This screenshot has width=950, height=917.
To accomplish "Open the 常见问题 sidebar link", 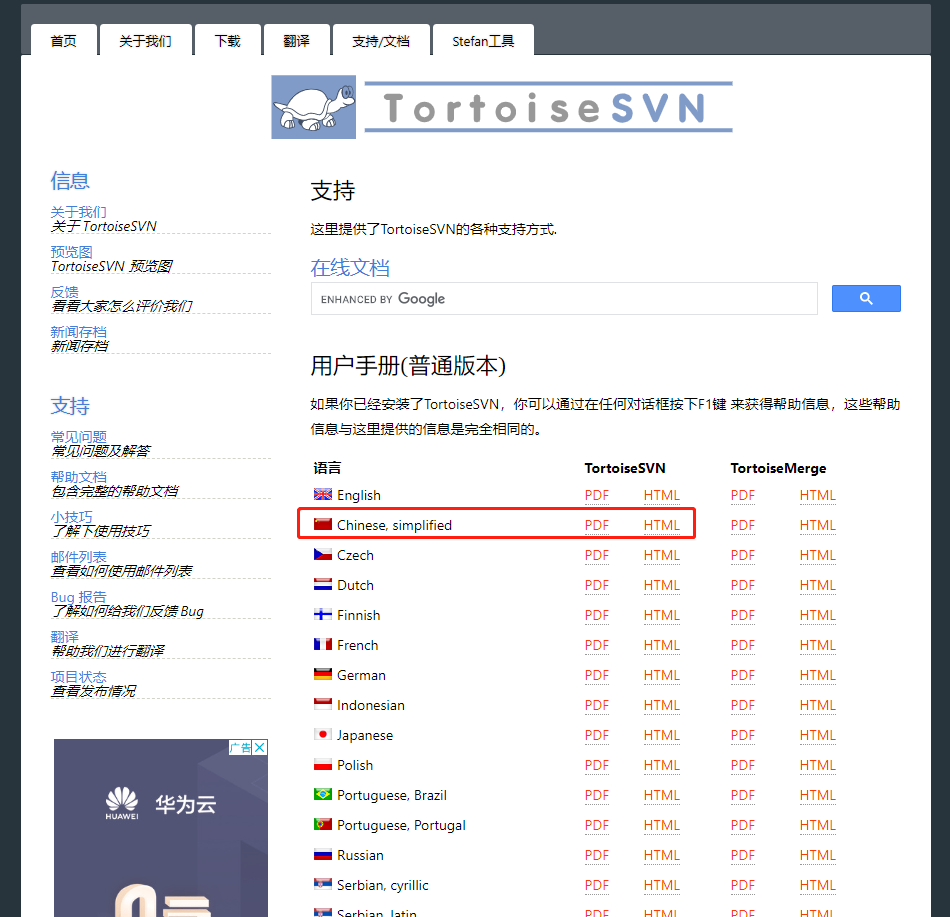I will click(78, 436).
